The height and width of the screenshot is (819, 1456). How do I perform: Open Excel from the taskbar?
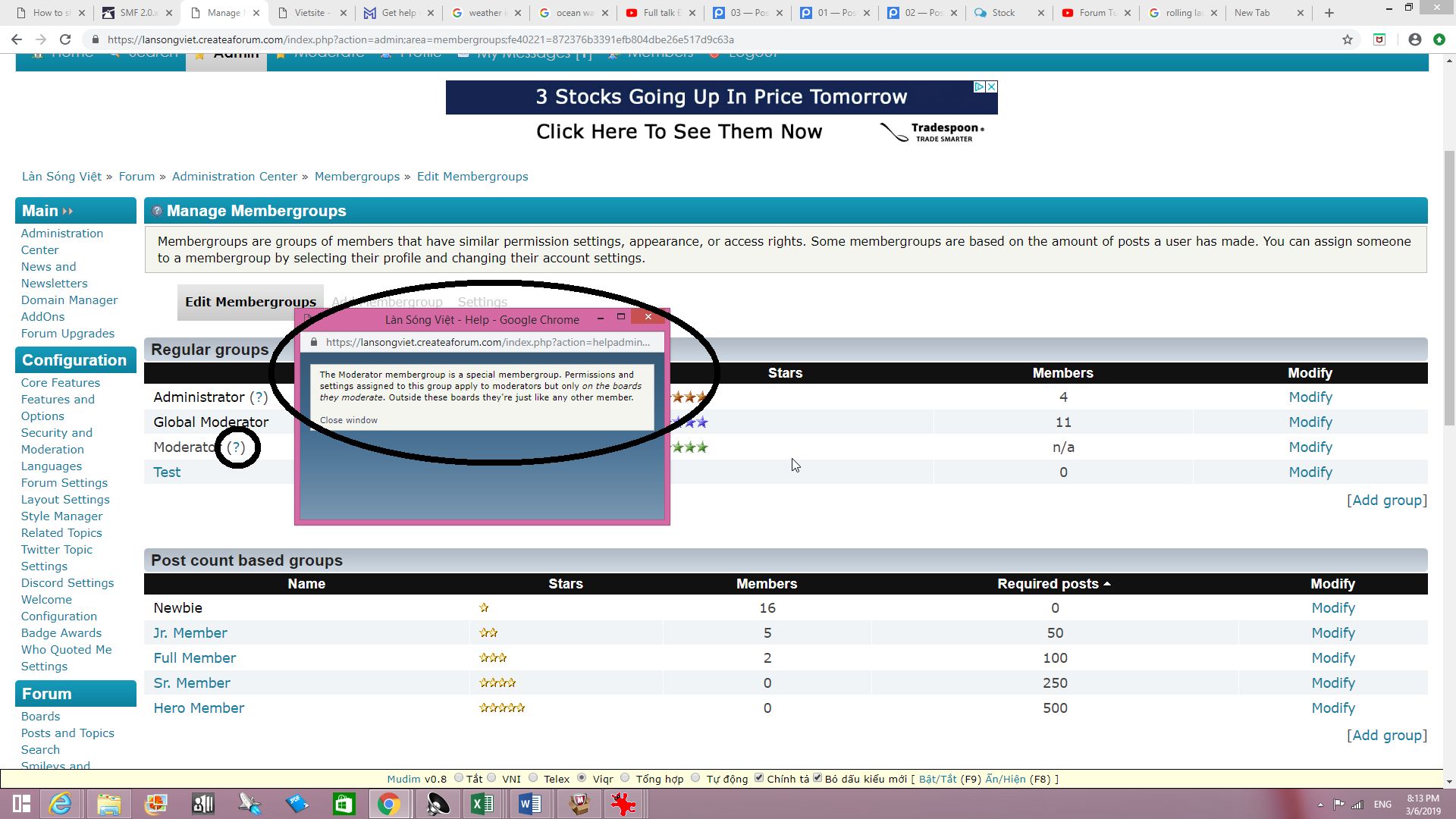(482, 804)
